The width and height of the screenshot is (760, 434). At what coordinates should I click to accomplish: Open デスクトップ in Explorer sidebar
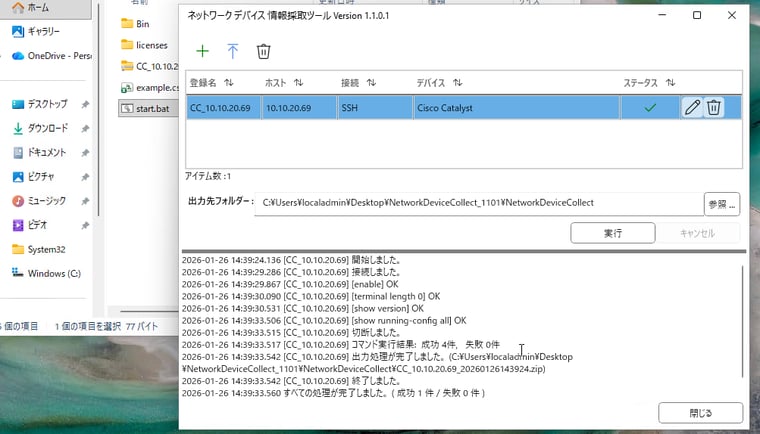(40, 104)
